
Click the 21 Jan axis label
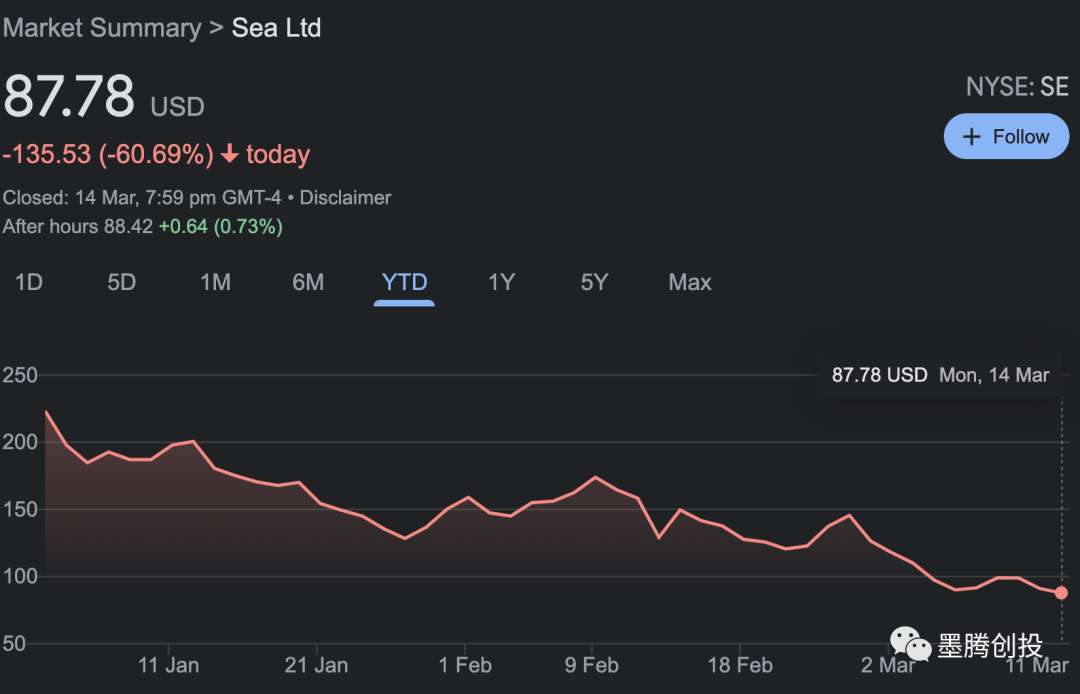(316, 665)
